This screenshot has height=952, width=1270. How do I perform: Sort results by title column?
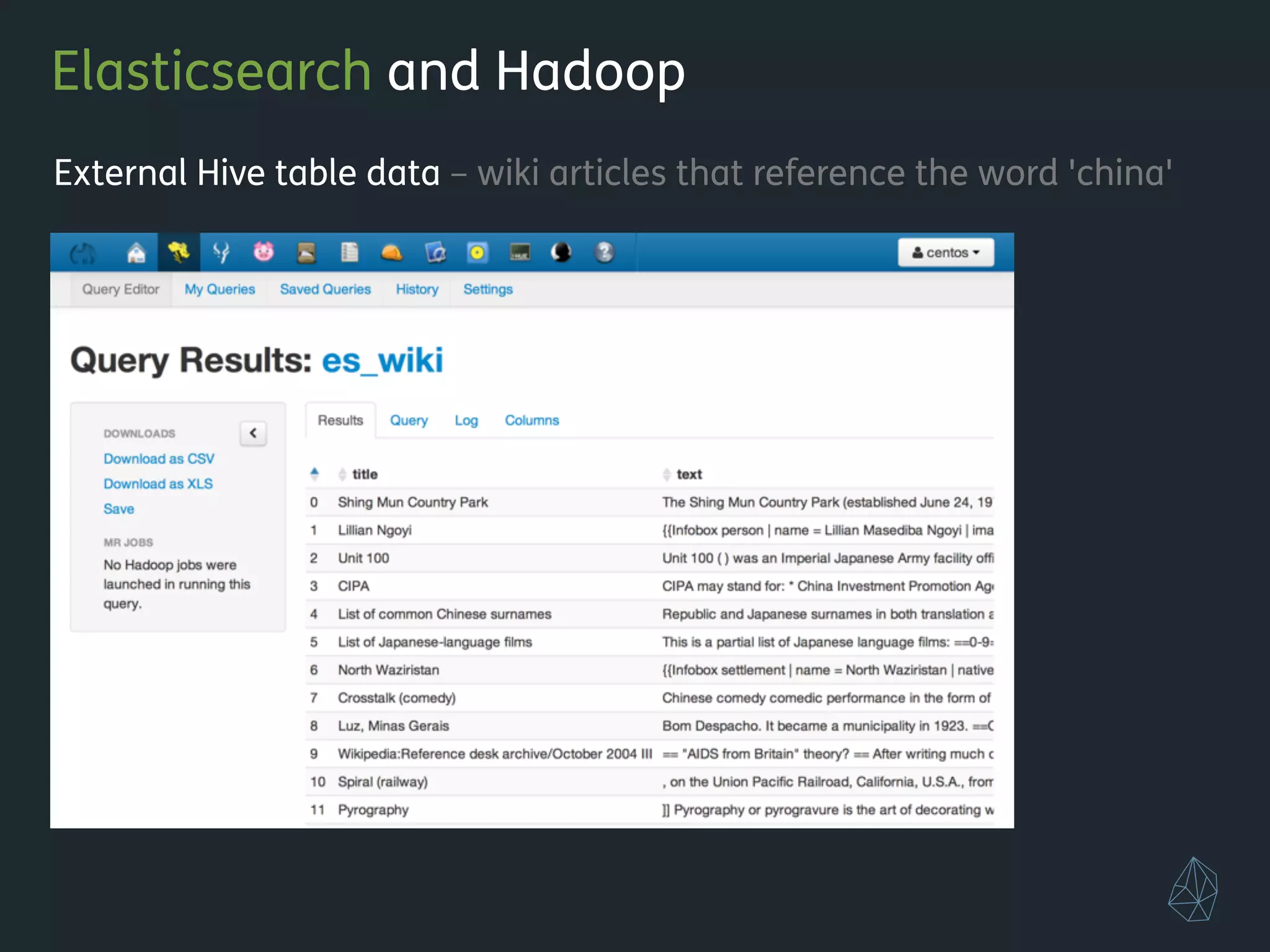coord(365,475)
